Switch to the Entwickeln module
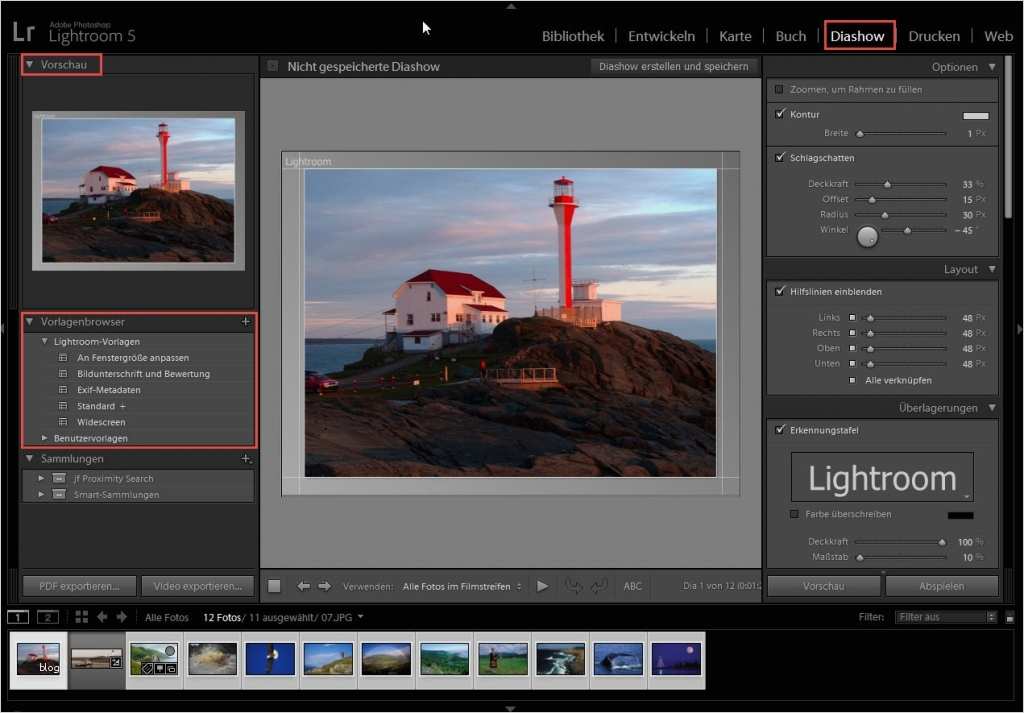 click(x=661, y=35)
